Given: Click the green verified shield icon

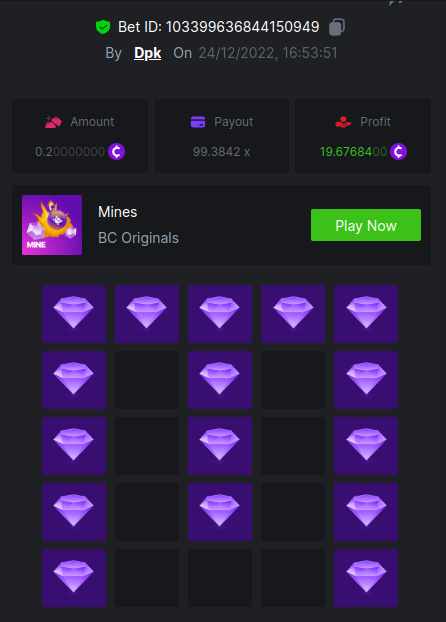Looking at the screenshot, I should (x=103, y=27).
